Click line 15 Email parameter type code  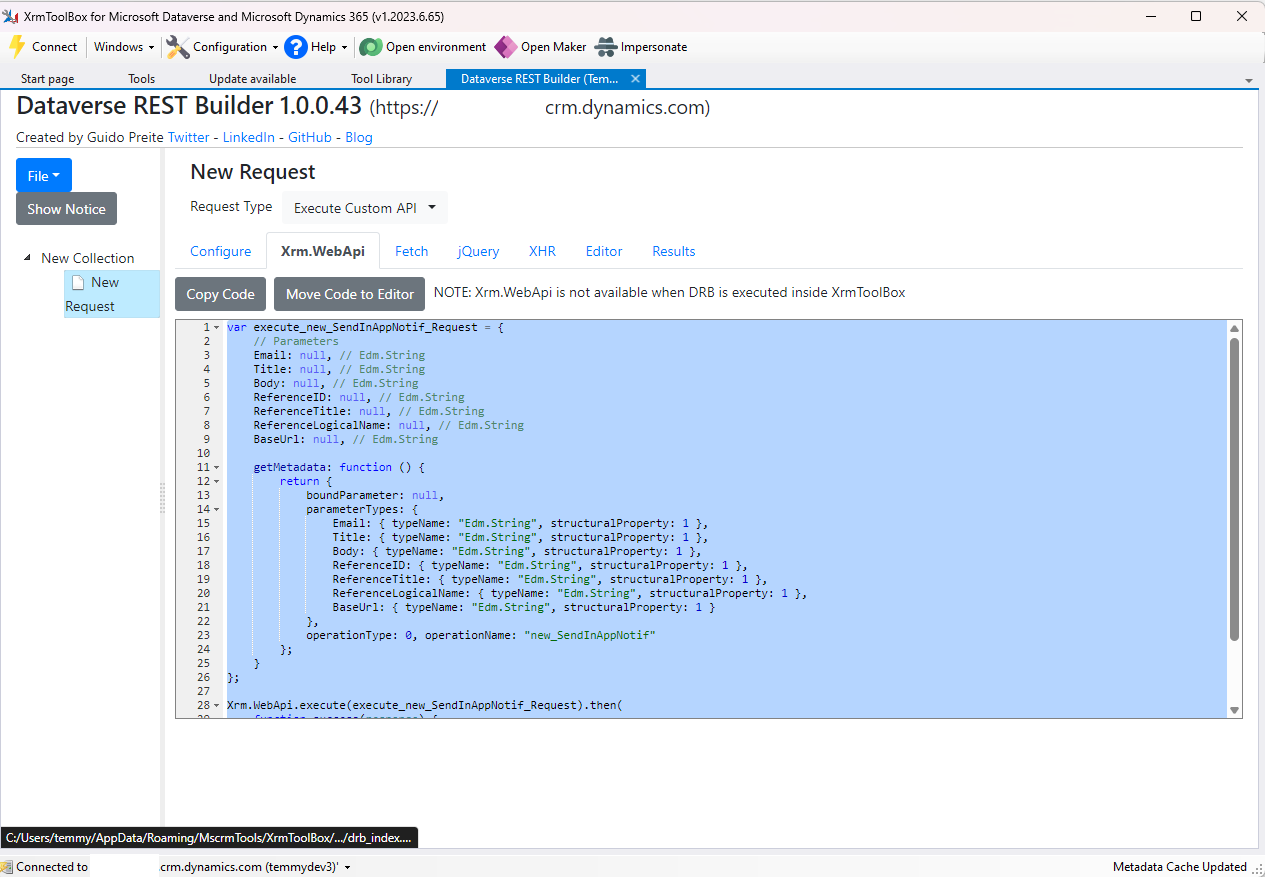520,523
